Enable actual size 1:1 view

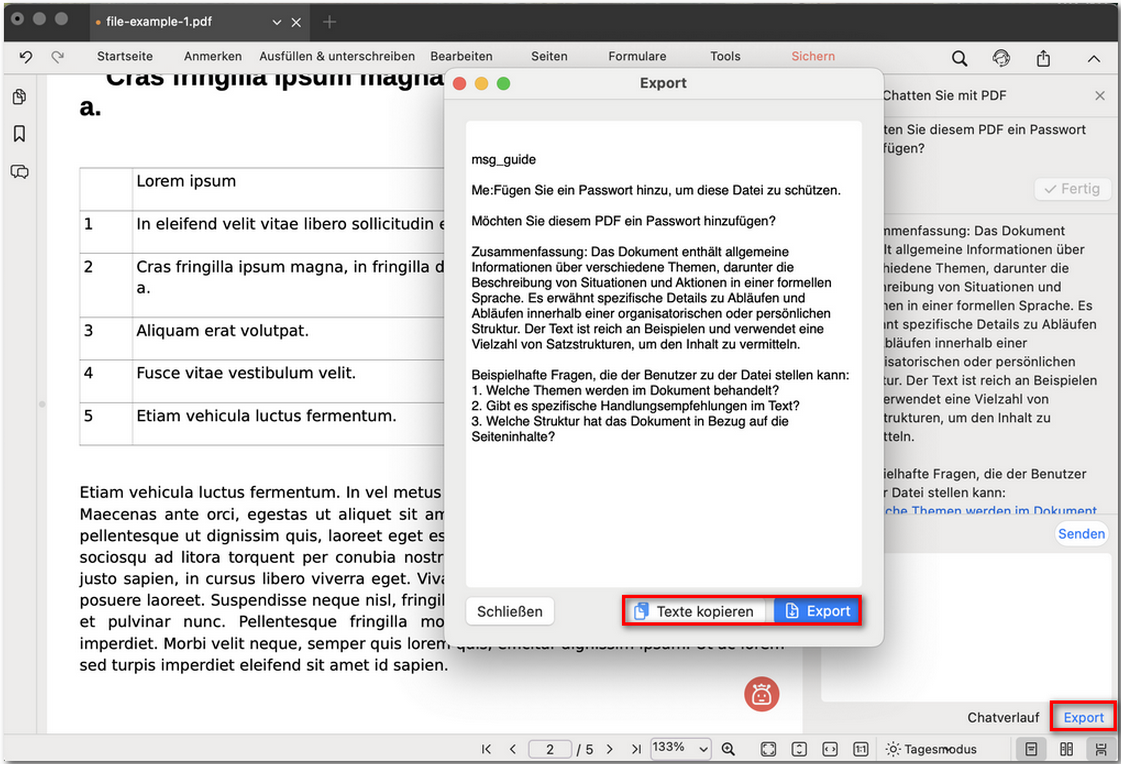(x=860, y=749)
